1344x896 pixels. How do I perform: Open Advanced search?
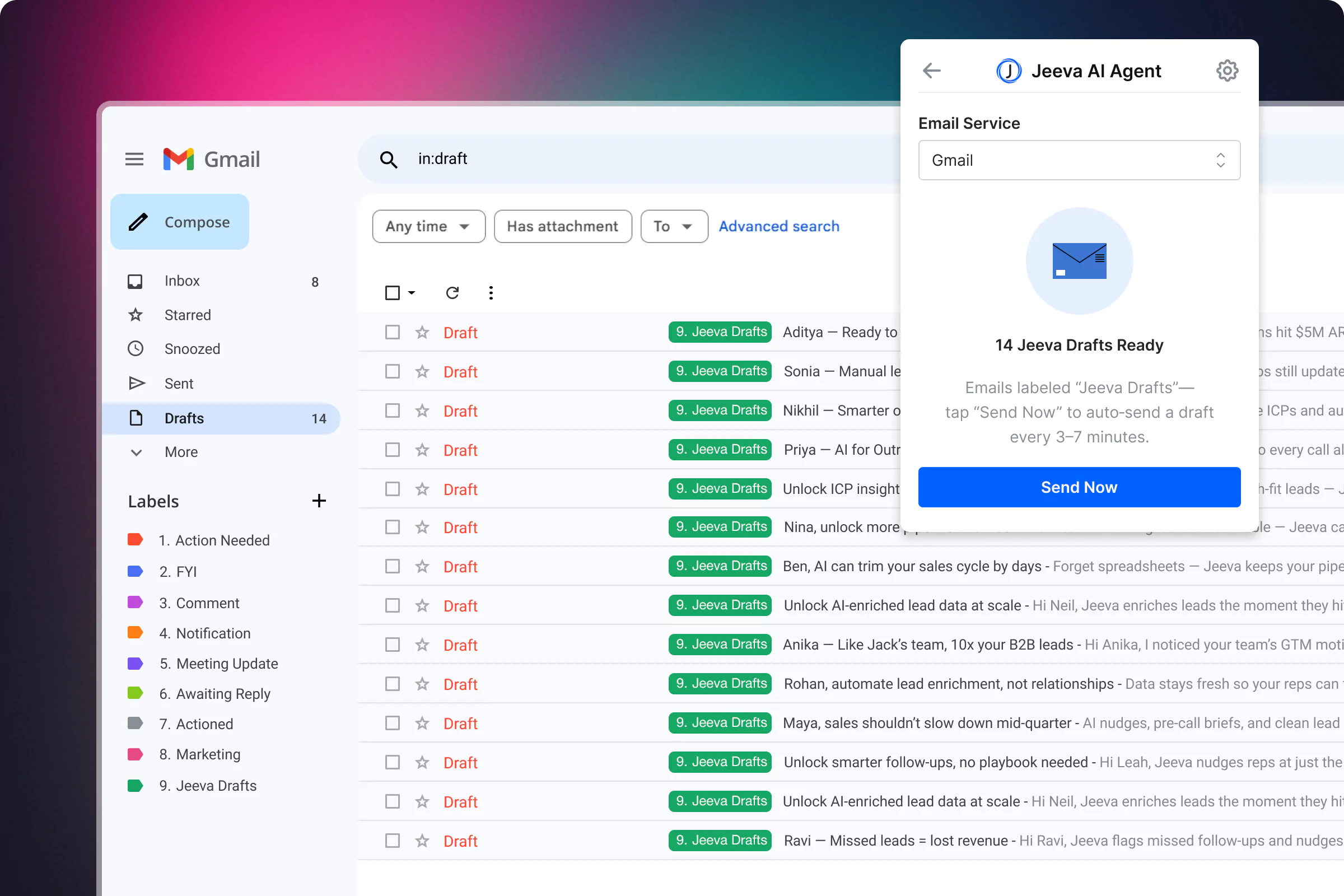coord(778,226)
